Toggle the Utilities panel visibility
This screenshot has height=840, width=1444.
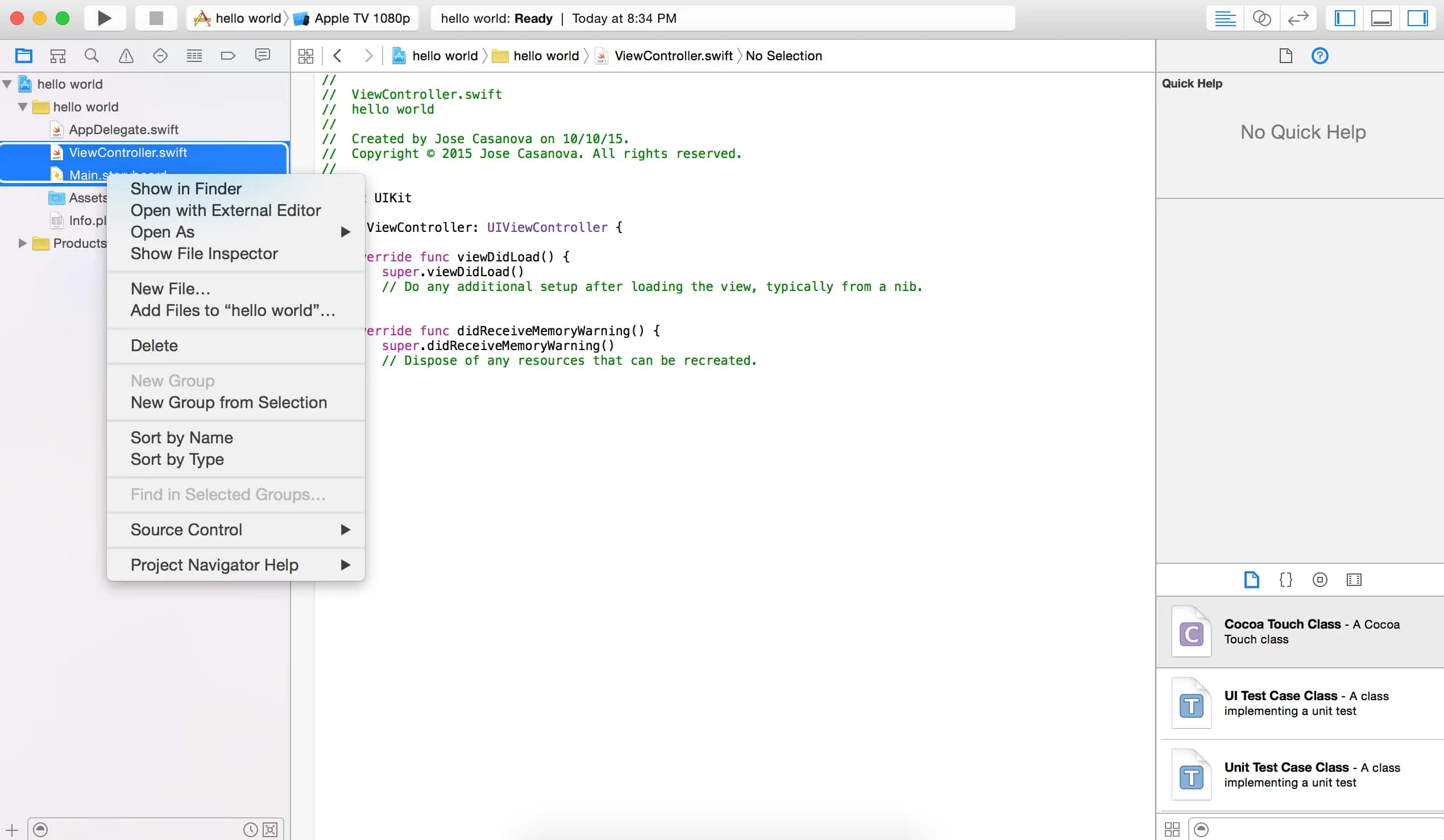pos(1417,18)
